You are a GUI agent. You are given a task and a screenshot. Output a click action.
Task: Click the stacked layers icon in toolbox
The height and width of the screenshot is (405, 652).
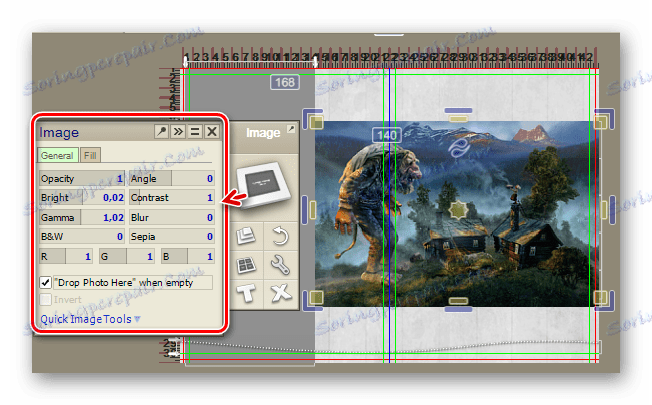click(x=246, y=236)
